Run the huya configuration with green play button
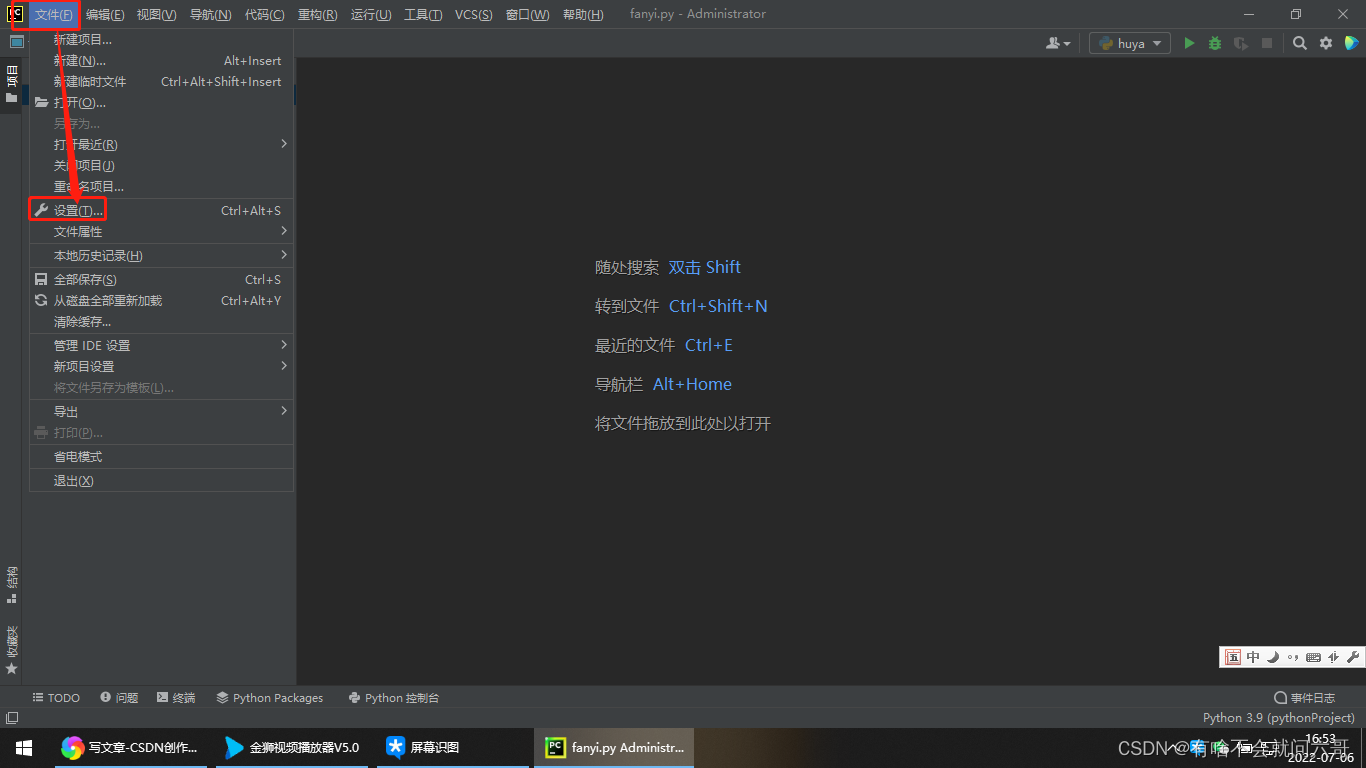The width and height of the screenshot is (1366, 768). pos(1189,43)
